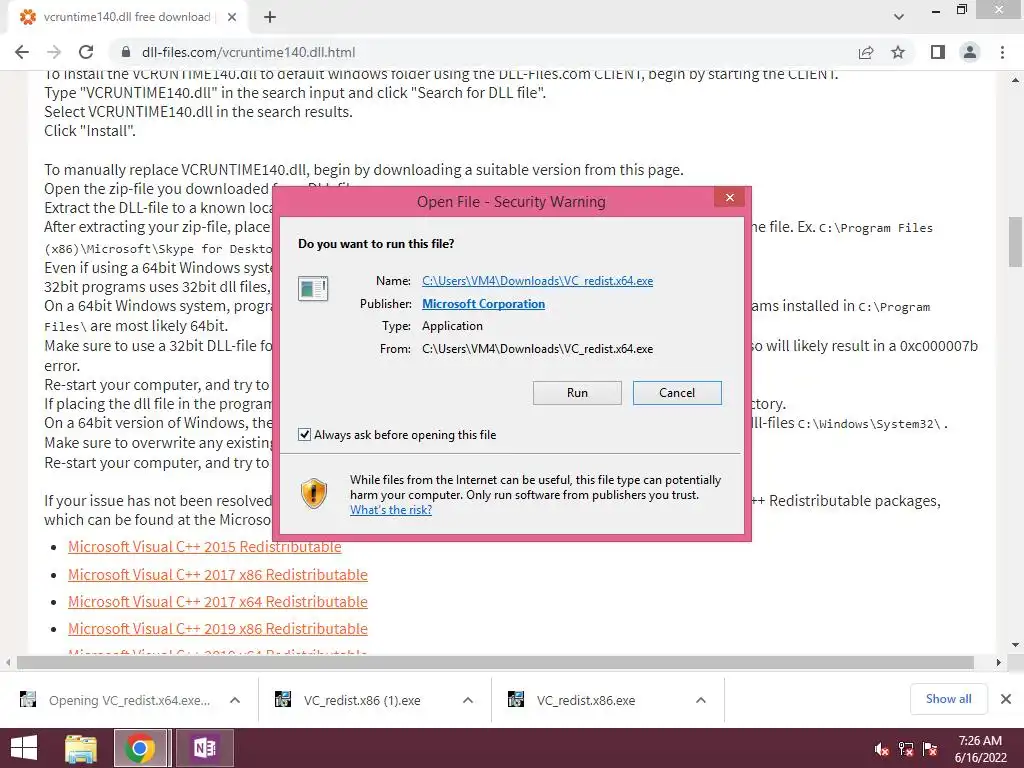
Task: Click the address bar URL
Action: click(x=248, y=52)
